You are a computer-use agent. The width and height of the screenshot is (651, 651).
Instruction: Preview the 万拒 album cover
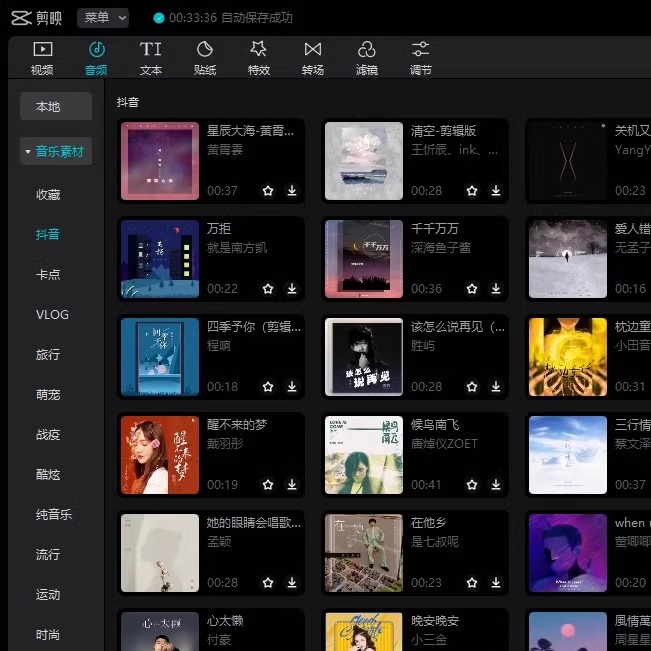coord(160,259)
